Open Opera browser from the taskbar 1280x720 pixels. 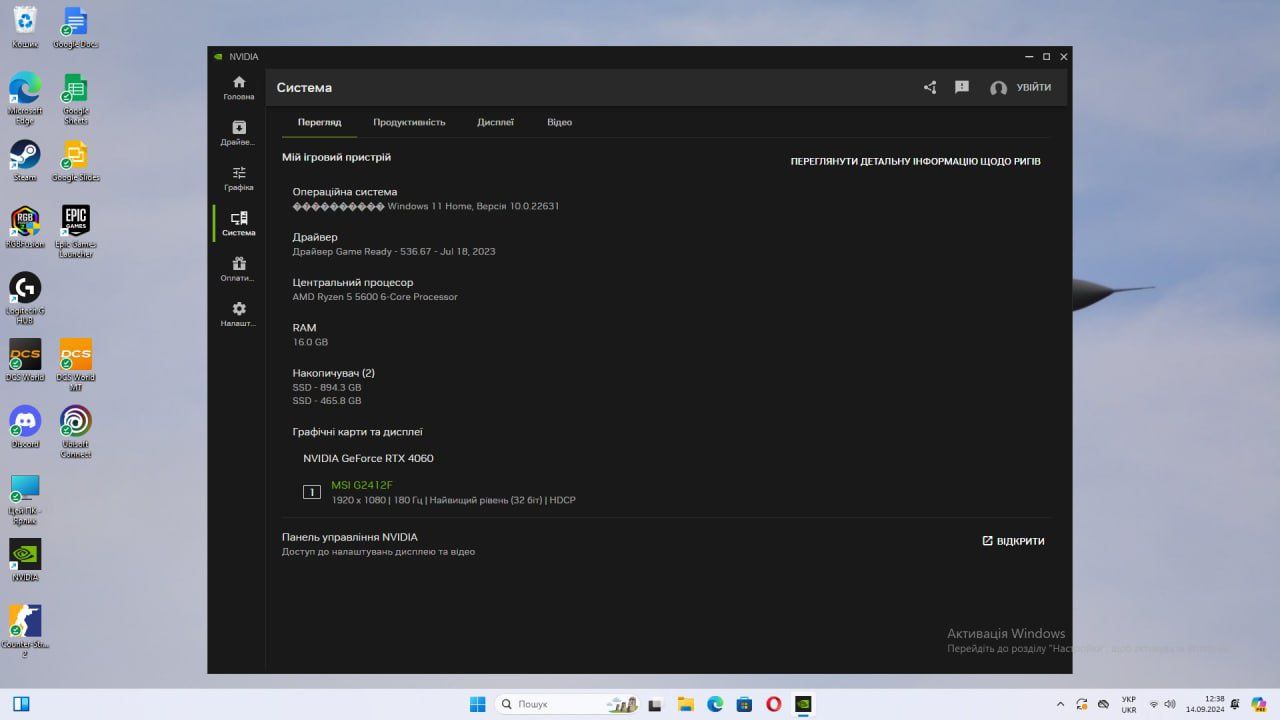pos(773,704)
